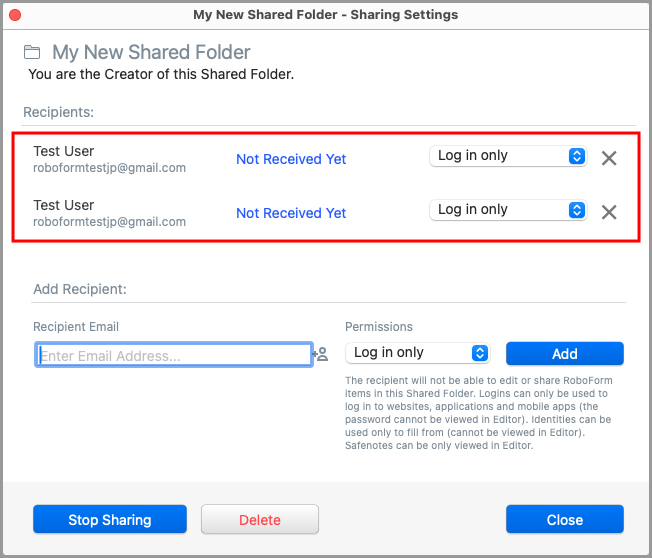Viewport: 652px width, 558px height.
Task: Focus the Enter Email Address field
Action: [x=174, y=355]
